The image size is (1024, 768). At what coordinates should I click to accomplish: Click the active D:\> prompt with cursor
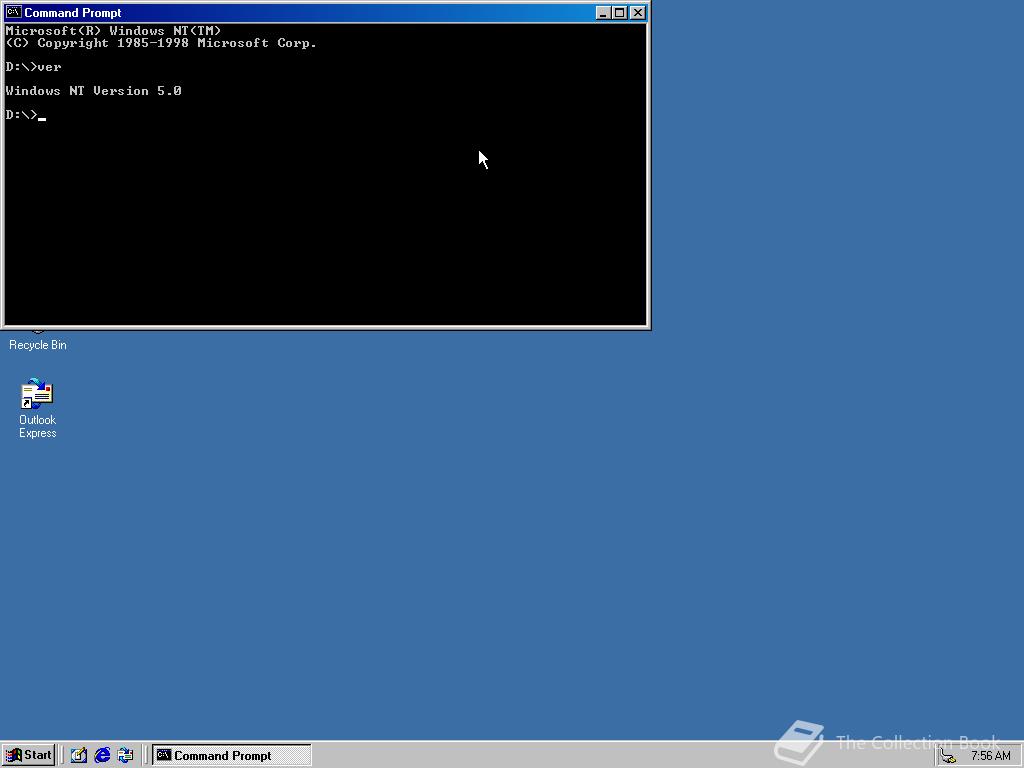[25, 115]
